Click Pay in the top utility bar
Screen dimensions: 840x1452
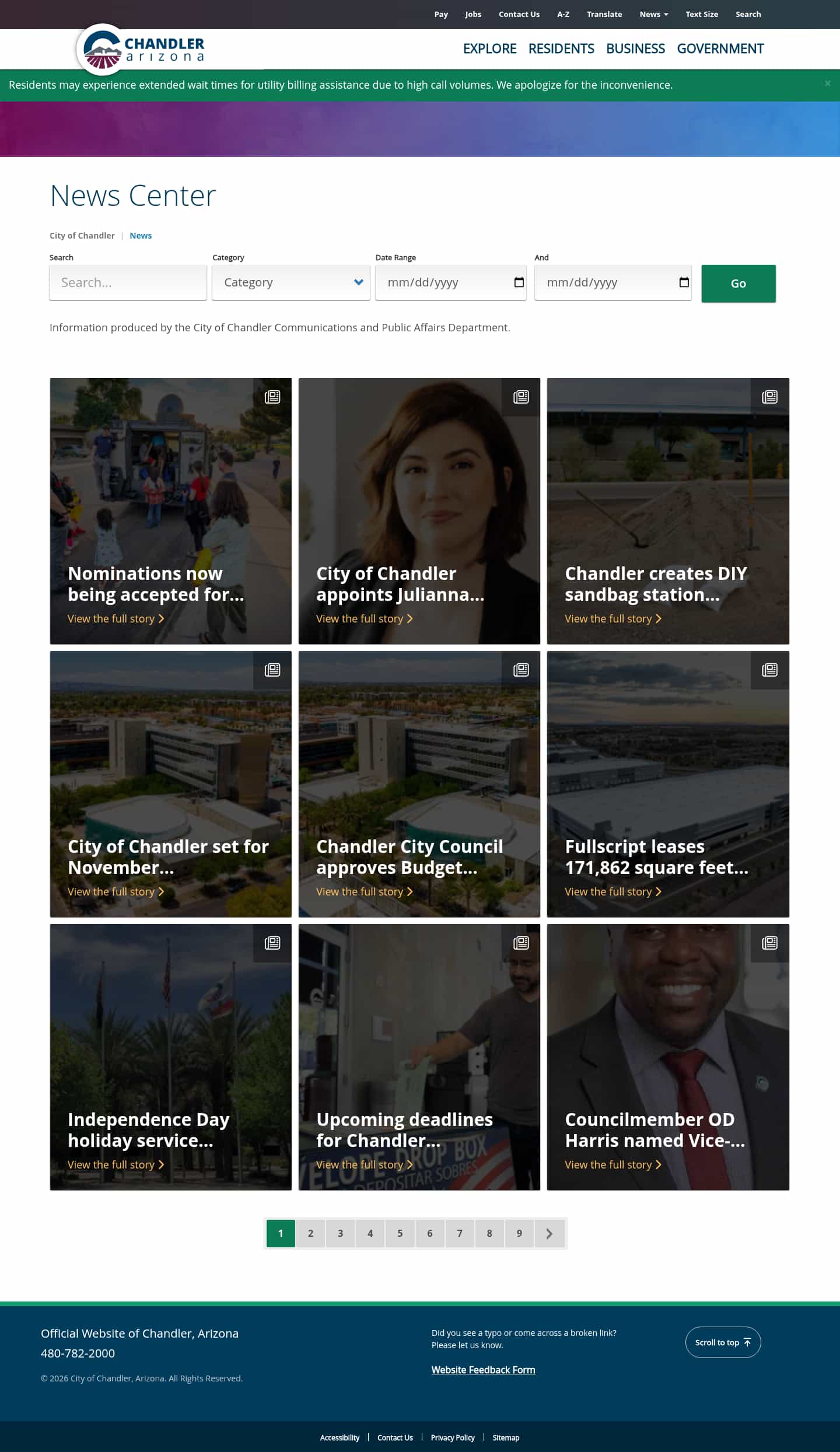[x=441, y=14]
